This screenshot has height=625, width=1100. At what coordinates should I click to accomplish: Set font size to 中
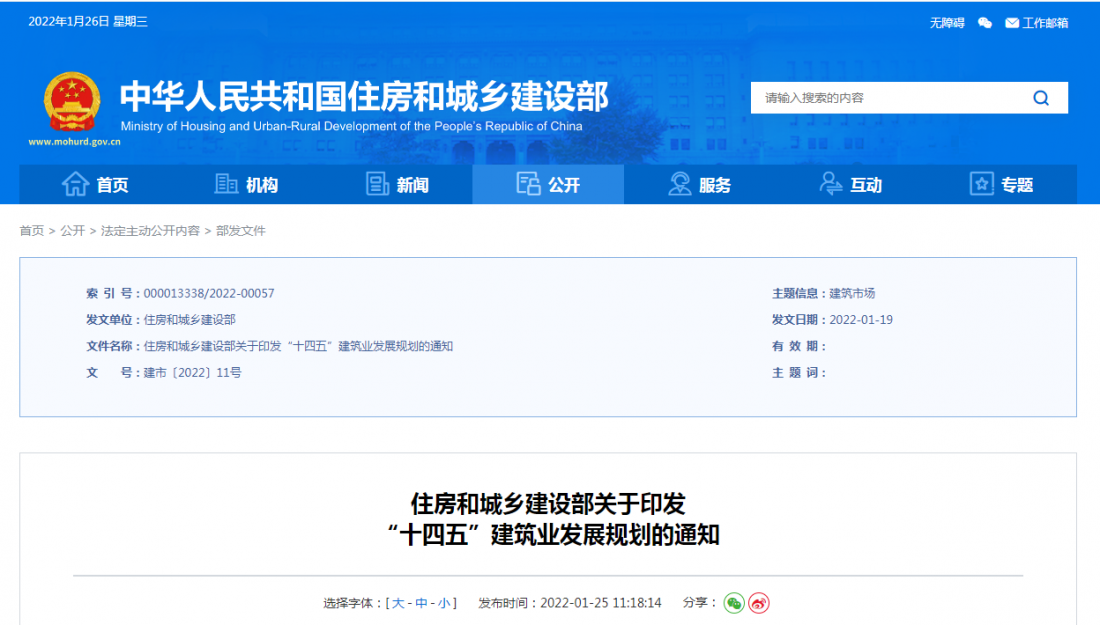click(x=421, y=603)
